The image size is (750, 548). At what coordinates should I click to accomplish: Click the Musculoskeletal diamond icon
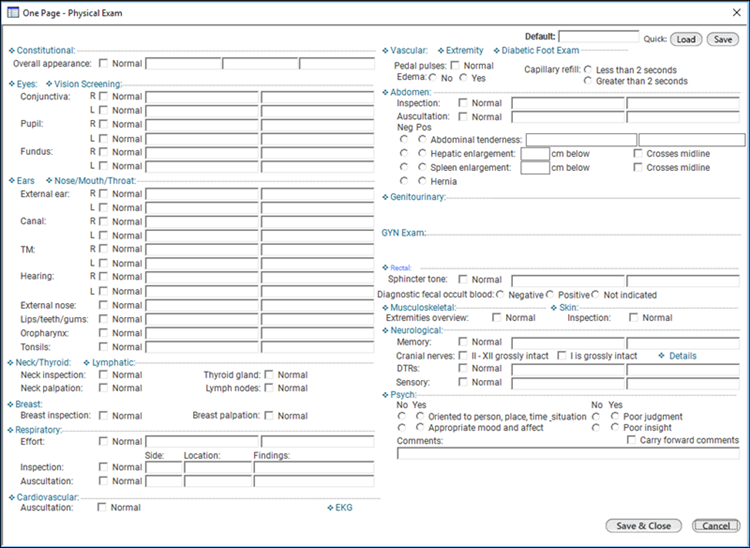386,308
